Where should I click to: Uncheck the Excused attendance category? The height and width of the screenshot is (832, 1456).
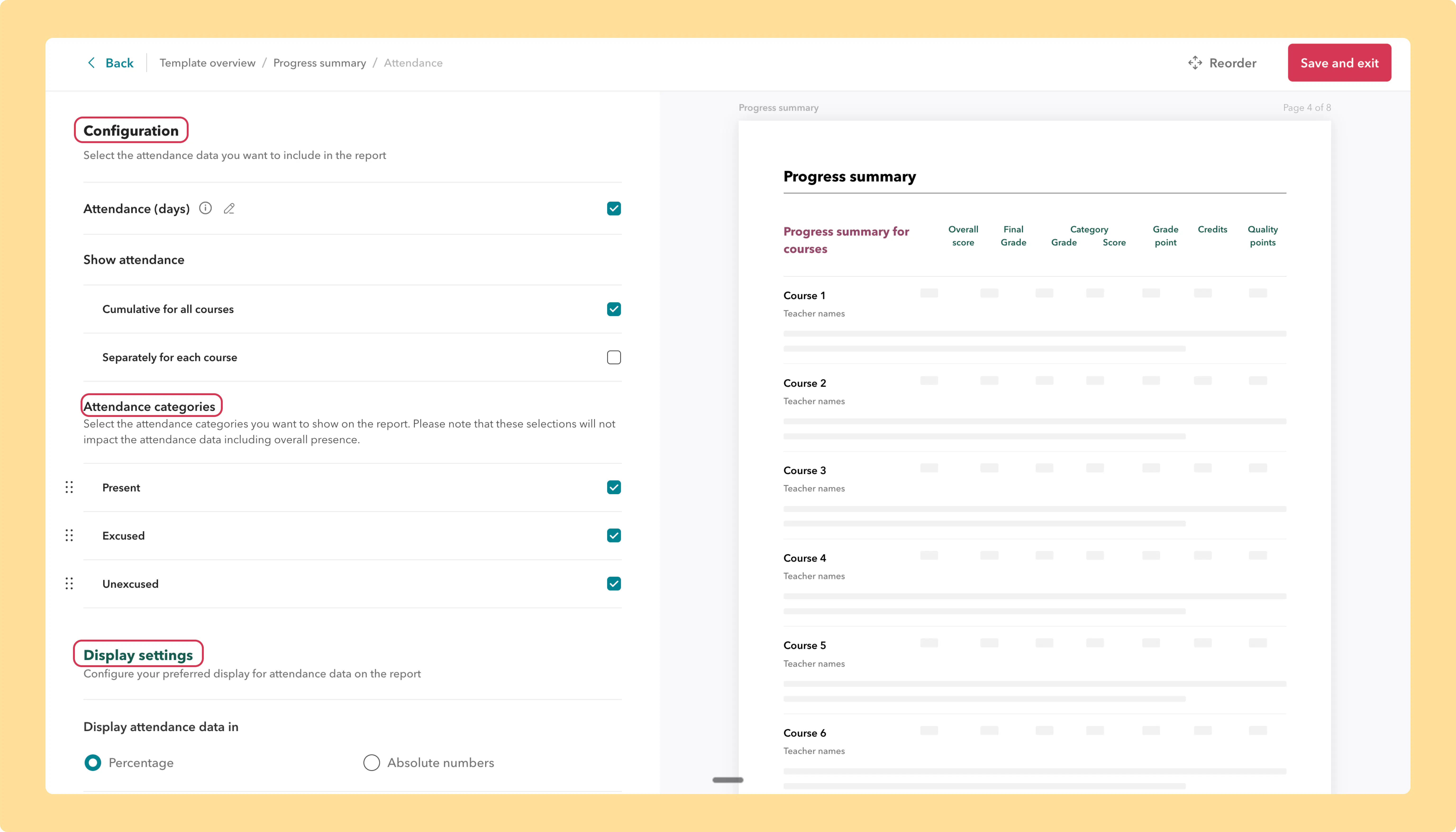(x=614, y=535)
